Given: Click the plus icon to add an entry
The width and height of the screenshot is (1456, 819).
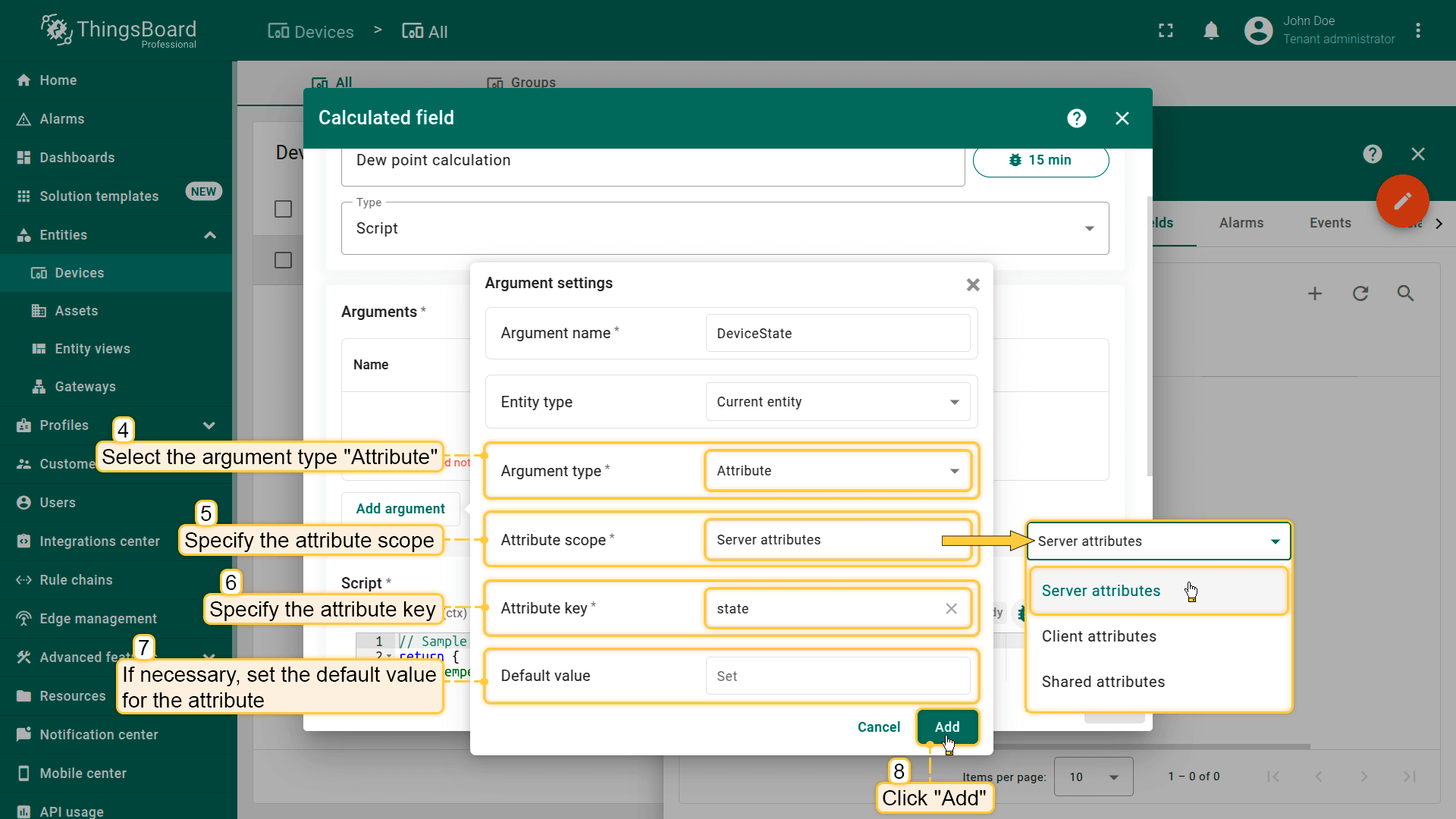Looking at the screenshot, I should [1315, 293].
